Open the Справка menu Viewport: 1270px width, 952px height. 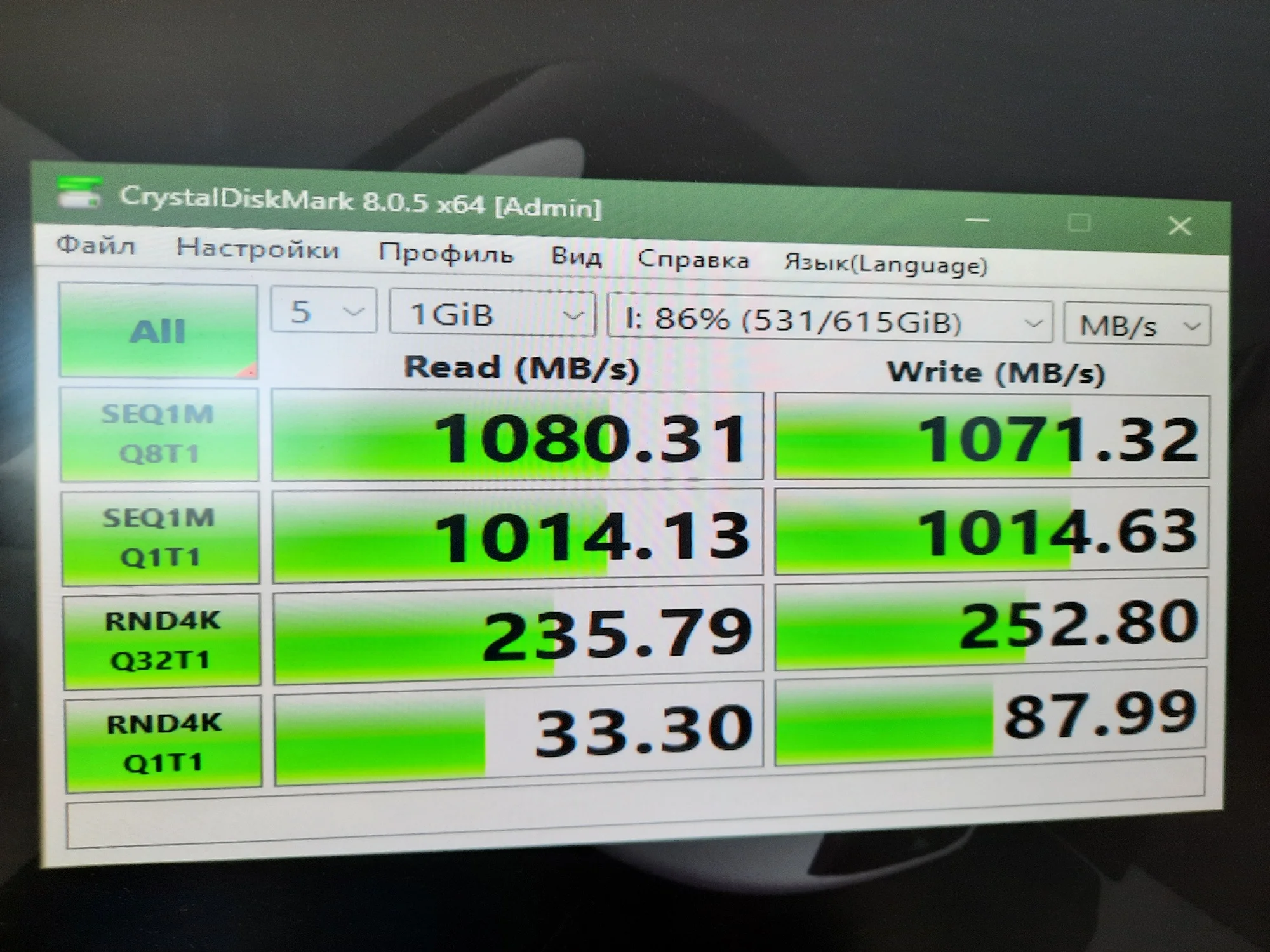tap(693, 260)
